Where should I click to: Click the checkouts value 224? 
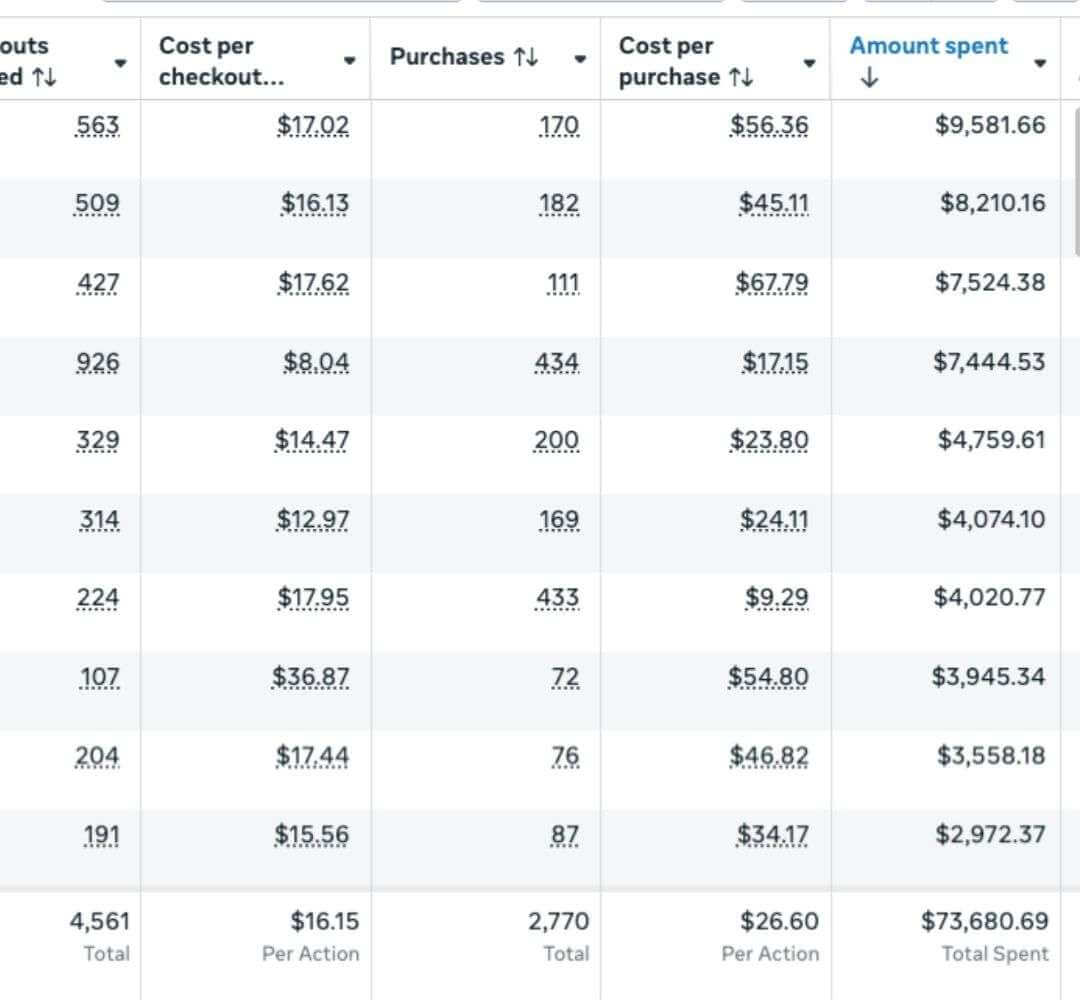(x=98, y=598)
